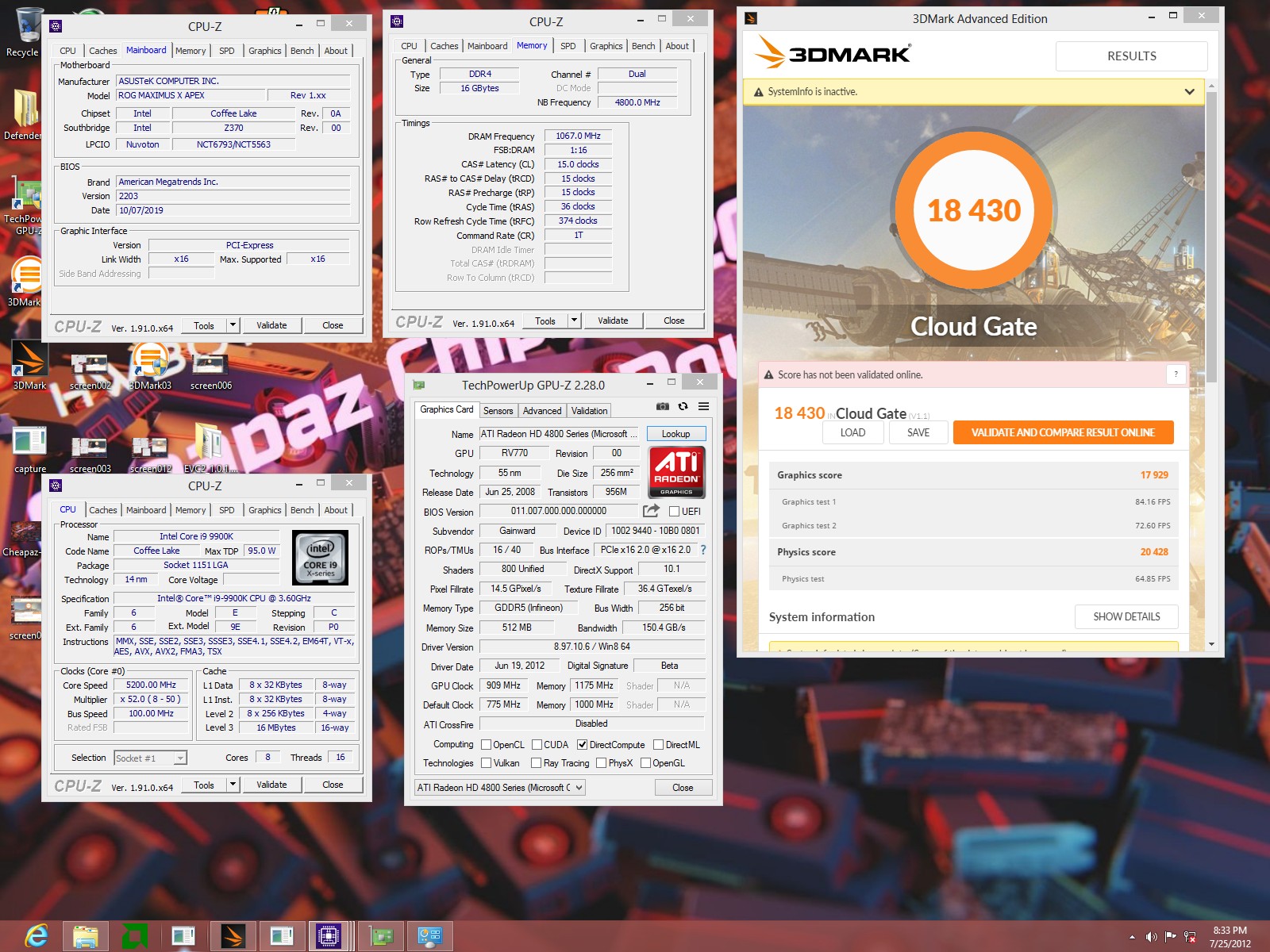Open RESULTS in 3DMark
The height and width of the screenshot is (952, 1270).
[1131, 56]
